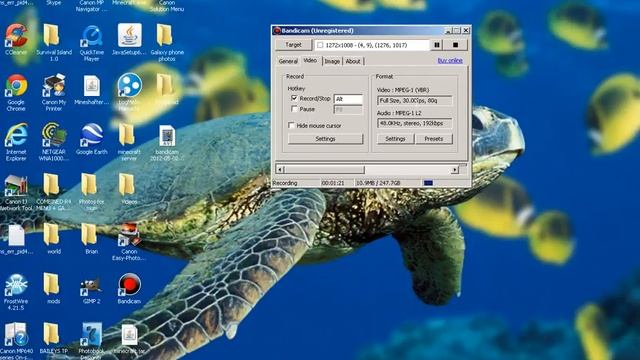Viewport: 640px width, 360px height.
Task: Open the format Presets
Action: coord(433,139)
